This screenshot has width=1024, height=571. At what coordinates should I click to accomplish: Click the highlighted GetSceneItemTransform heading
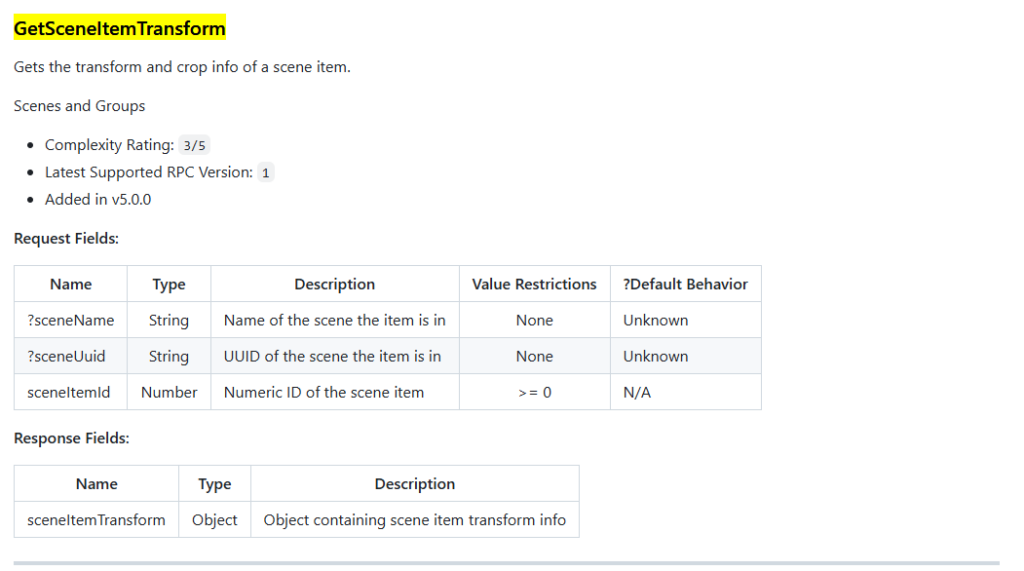120,29
